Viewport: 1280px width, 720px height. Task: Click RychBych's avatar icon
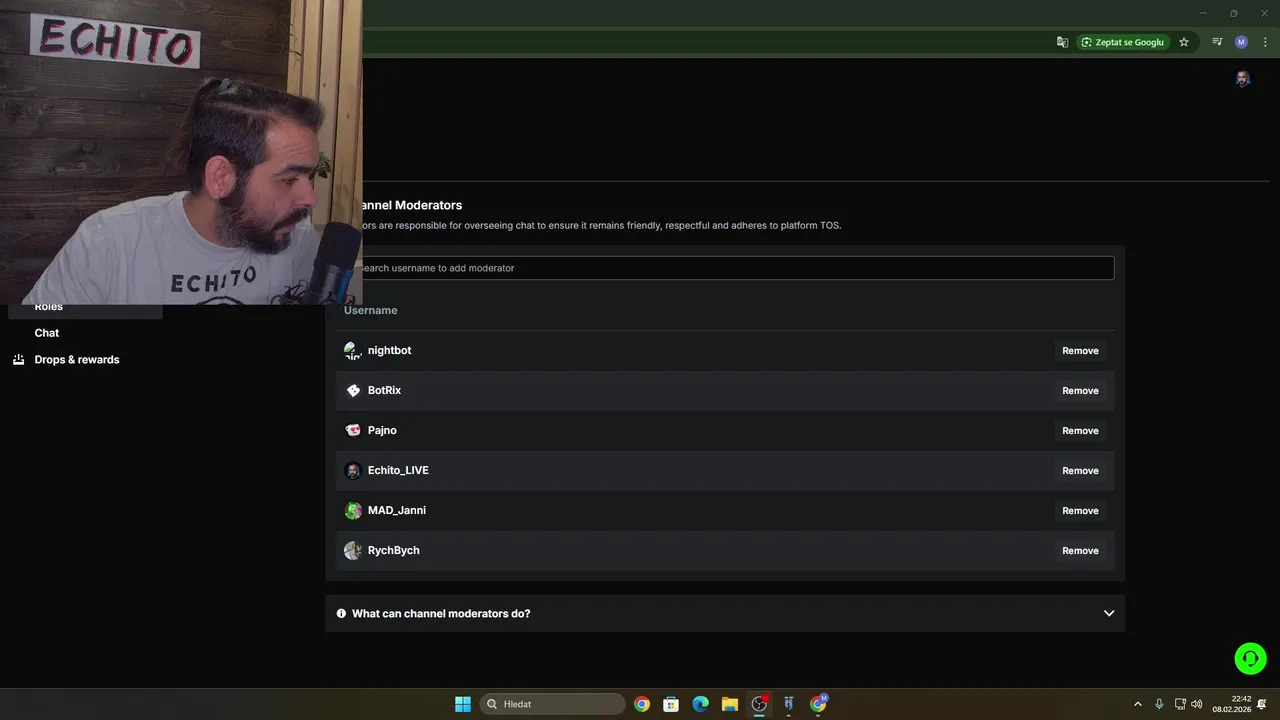(353, 550)
